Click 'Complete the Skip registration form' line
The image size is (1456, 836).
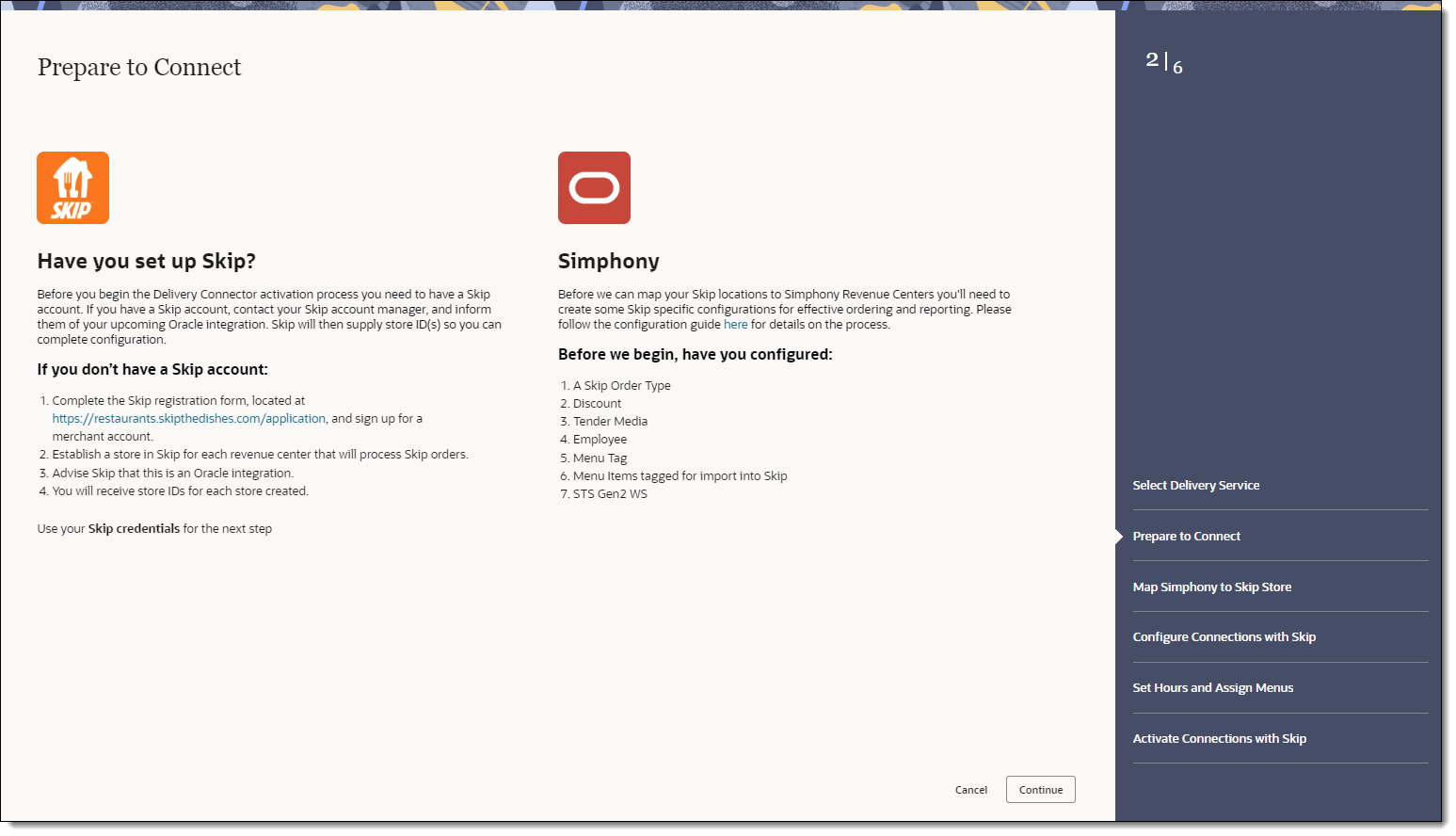coord(179,400)
